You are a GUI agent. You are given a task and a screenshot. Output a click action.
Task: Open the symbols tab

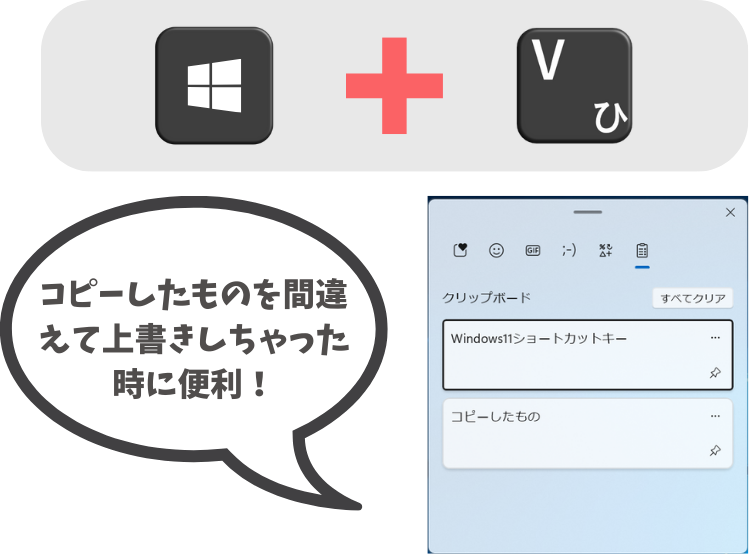(606, 250)
